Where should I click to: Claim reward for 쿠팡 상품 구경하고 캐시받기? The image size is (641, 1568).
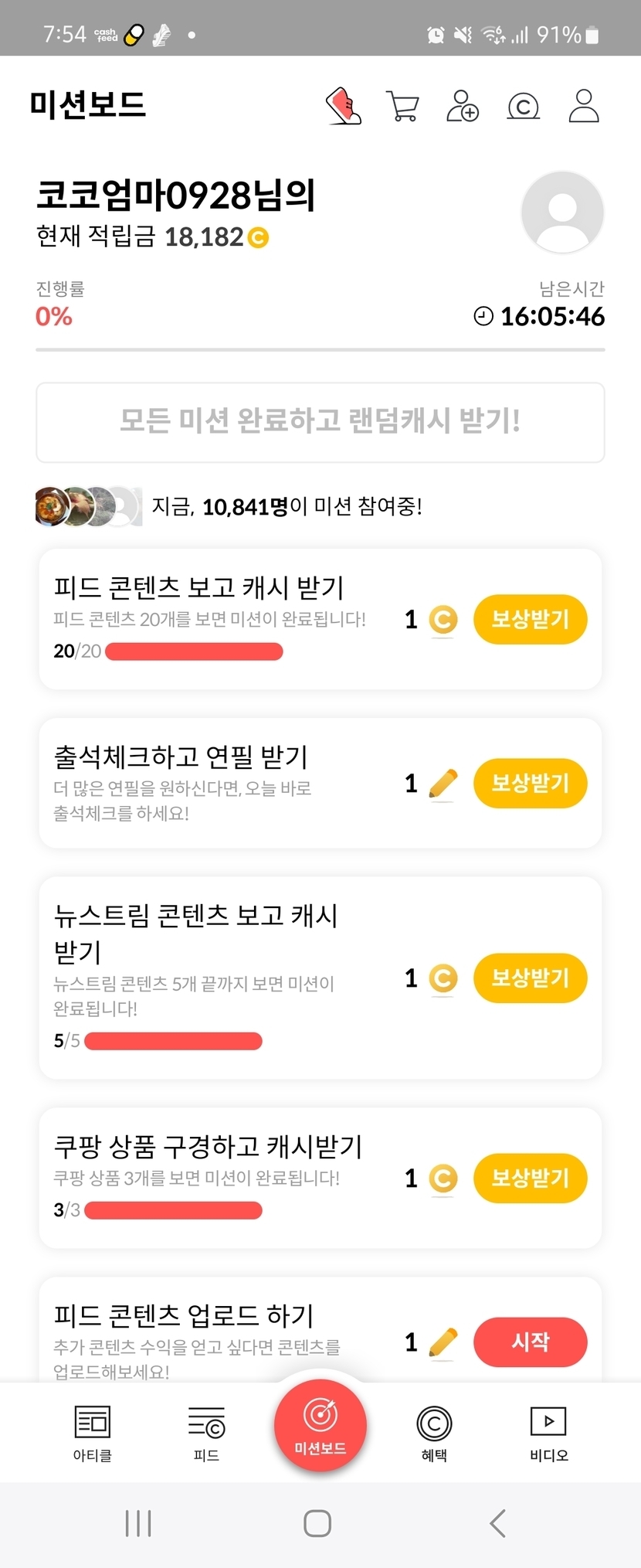coord(530,1178)
